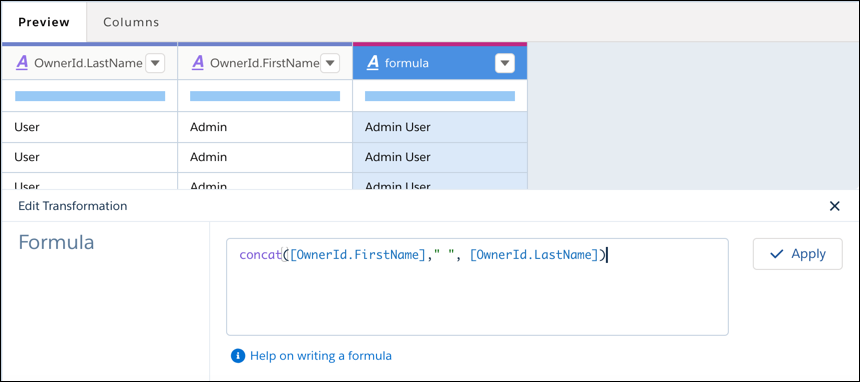Open the formula column dropdown menu
This screenshot has width=860, height=382.
[505, 64]
